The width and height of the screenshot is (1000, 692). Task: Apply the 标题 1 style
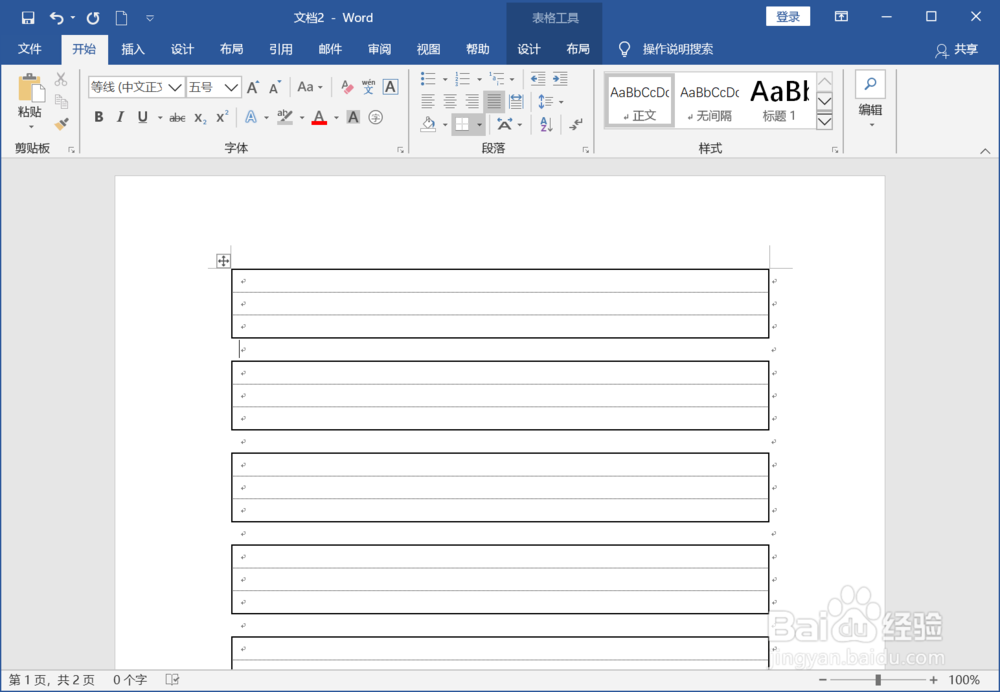click(x=779, y=100)
